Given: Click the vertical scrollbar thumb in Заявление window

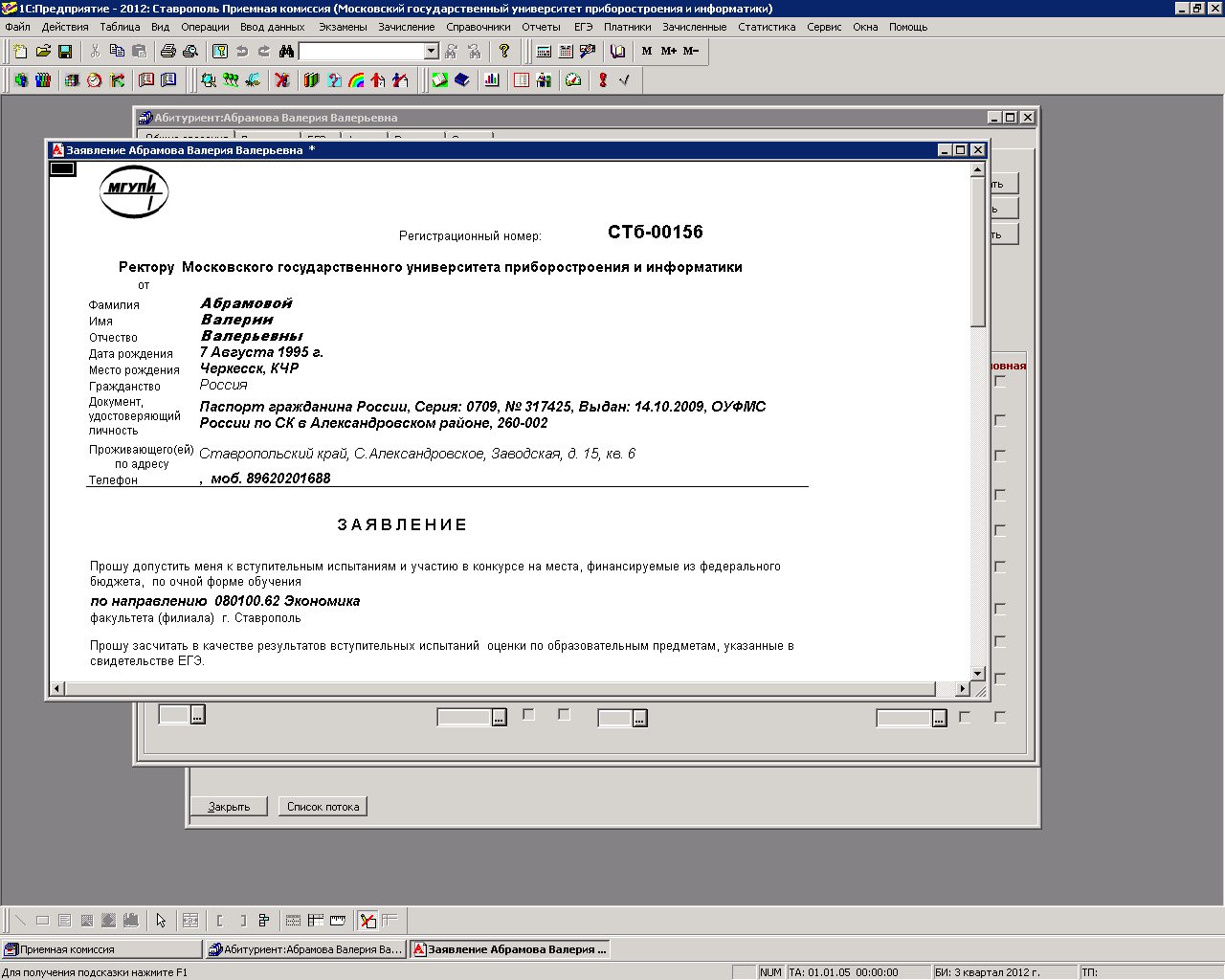Looking at the screenshot, I should 977,253.
